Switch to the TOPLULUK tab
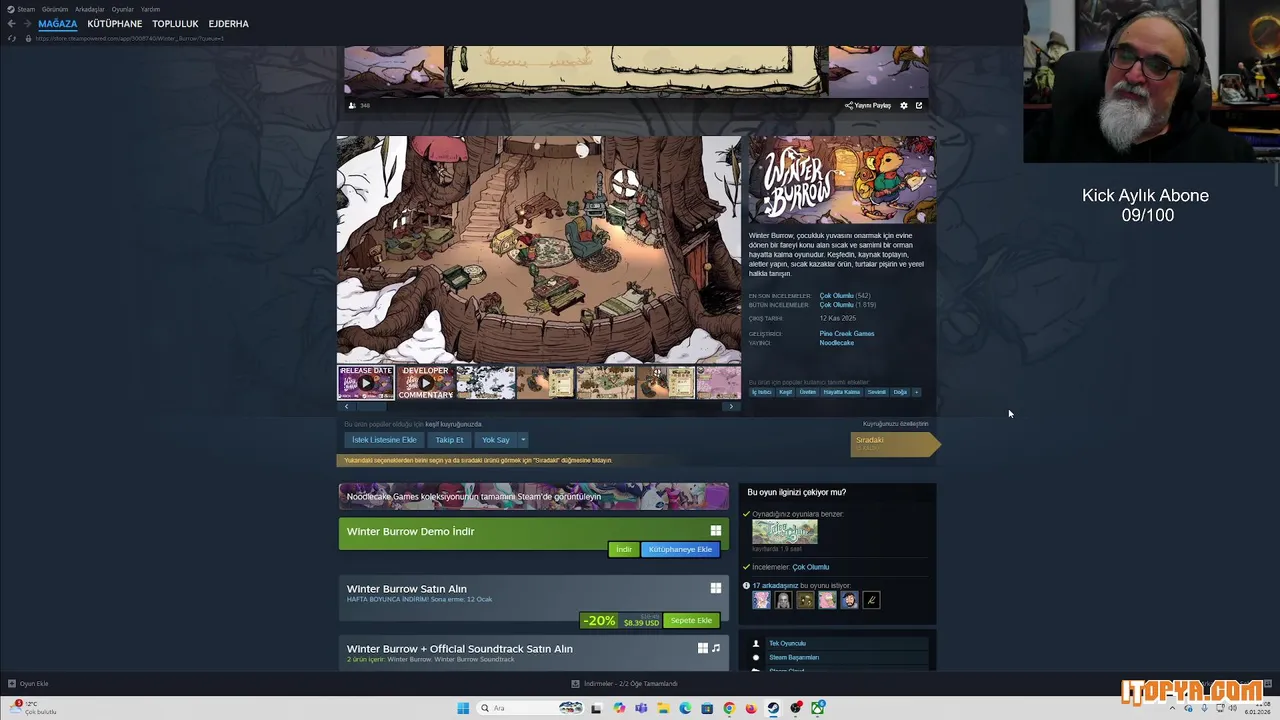 (175, 23)
